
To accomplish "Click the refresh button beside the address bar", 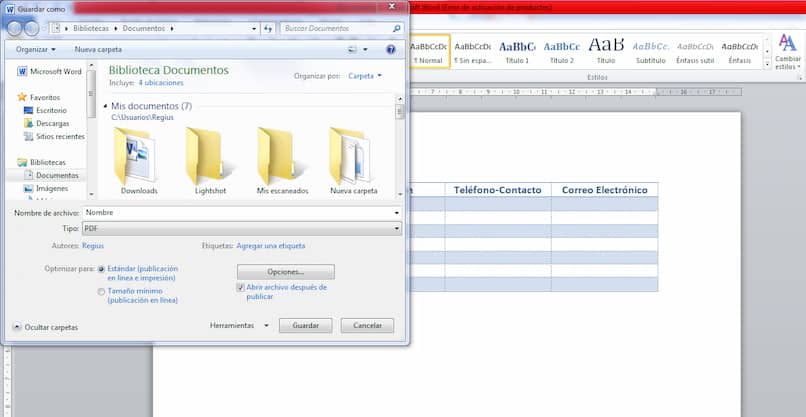I will (x=268, y=28).
